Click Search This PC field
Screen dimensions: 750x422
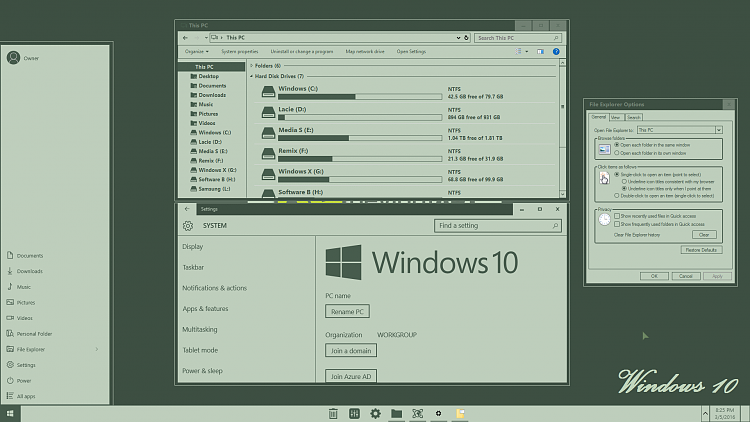tap(518, 38)
